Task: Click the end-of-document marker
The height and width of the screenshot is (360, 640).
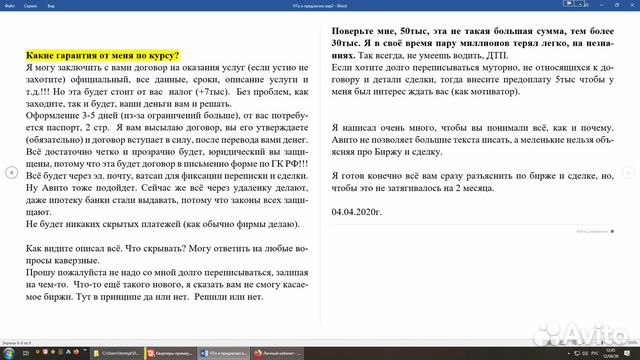Action: pos(595,231)
